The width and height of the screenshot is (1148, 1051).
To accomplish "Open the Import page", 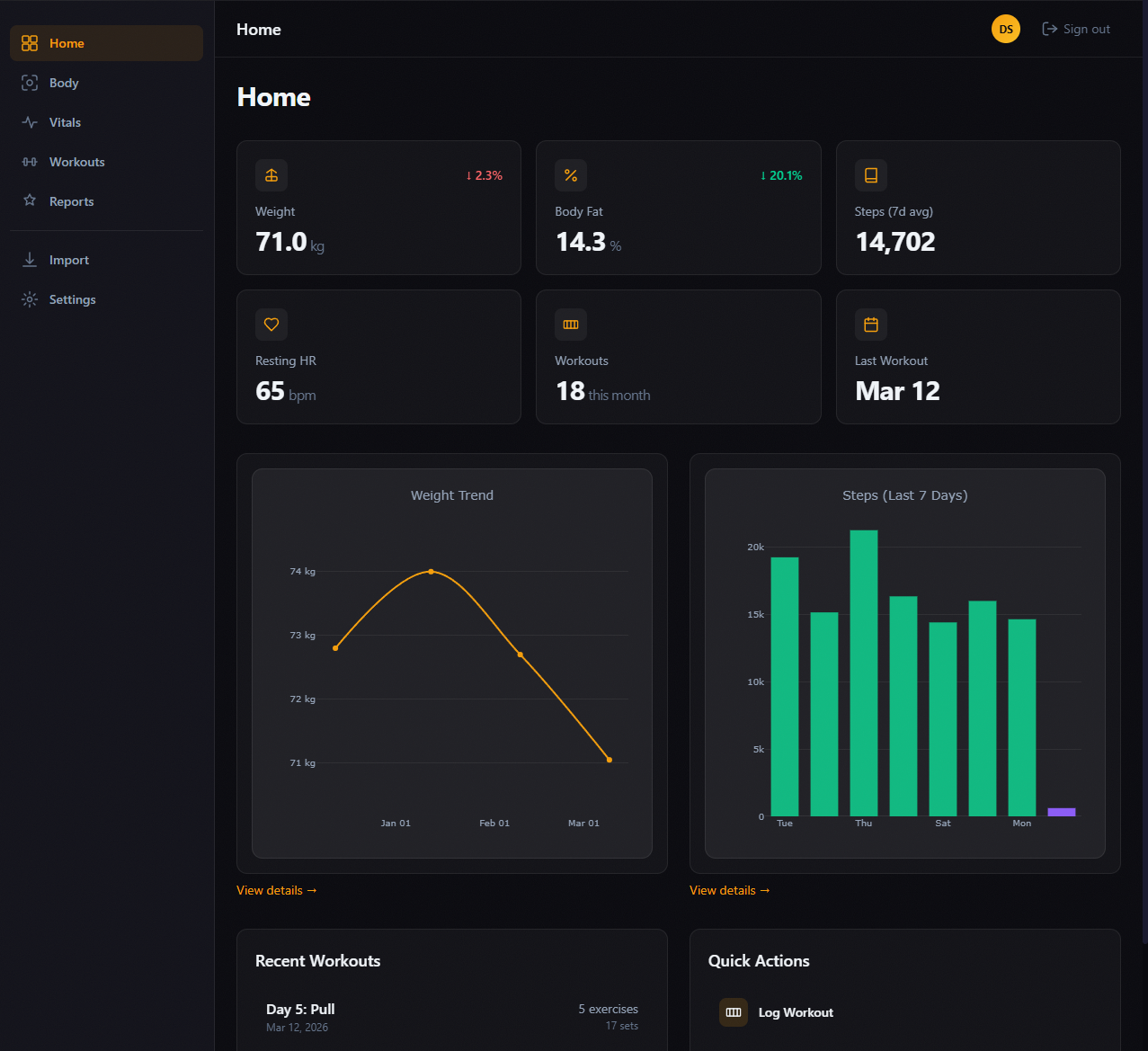I will [x=68, y=260].
